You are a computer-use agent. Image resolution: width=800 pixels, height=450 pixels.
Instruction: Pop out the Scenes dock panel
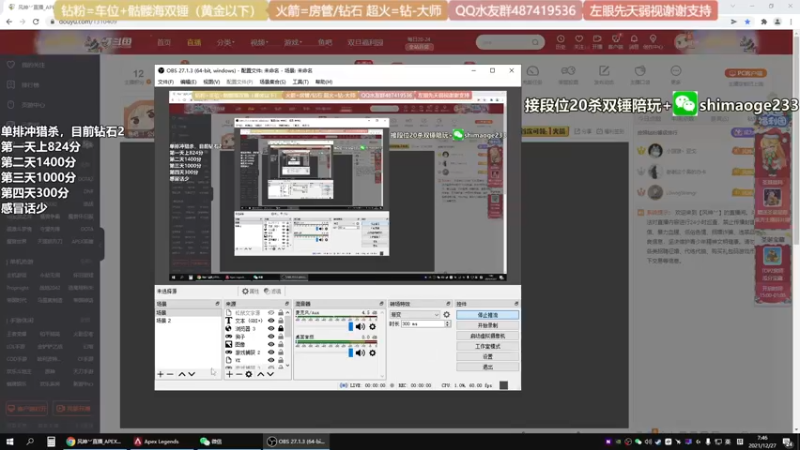tap(217, 304)
